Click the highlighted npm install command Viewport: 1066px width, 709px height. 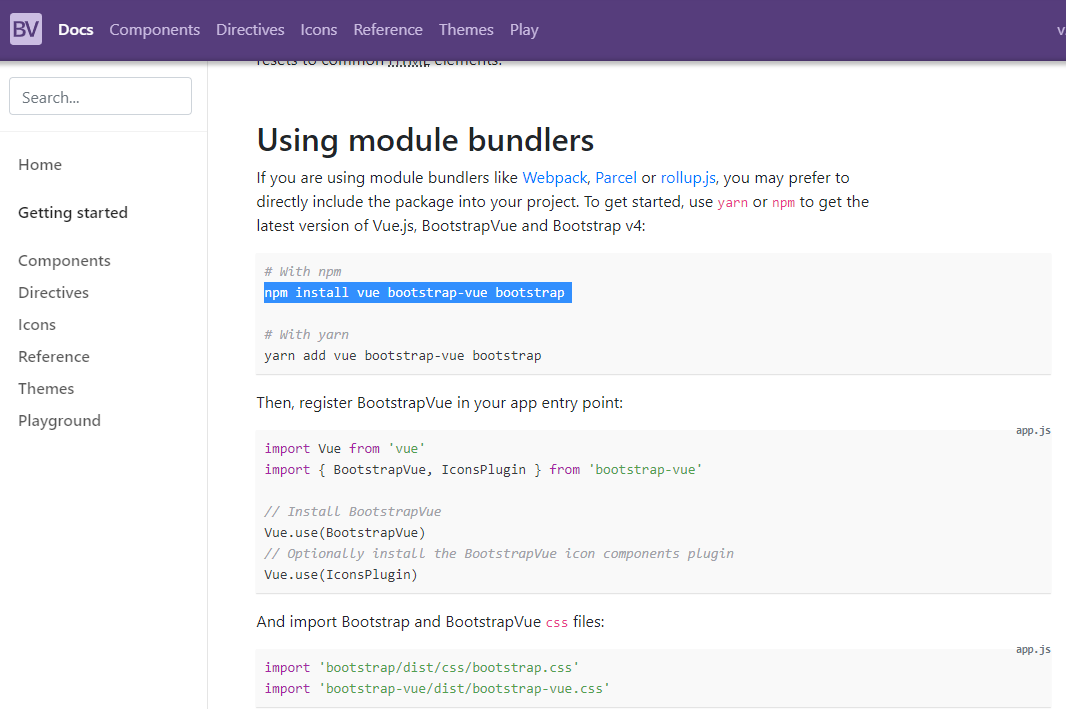[x=417, y=292]
